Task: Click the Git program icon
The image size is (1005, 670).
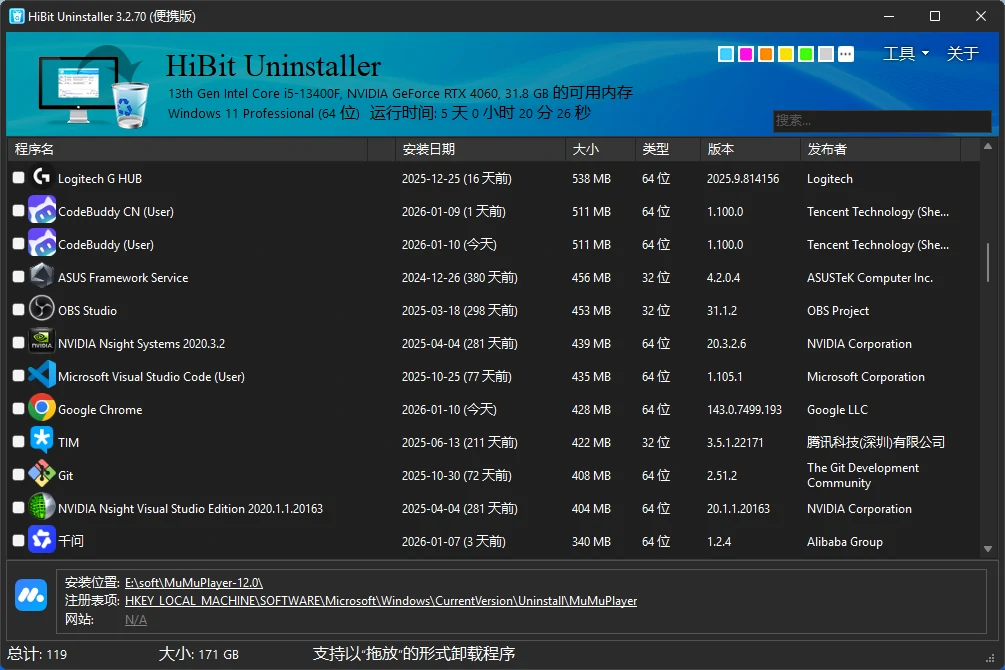Action: pos(41,475)
